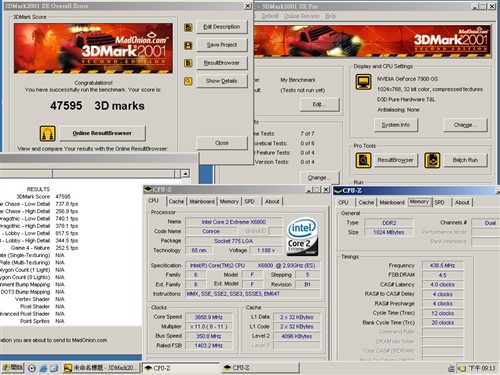The width and height of the screenshot is (500, 375).
Task: Click the Internet Explorer quick launch icon
Action: coord(43,368)
